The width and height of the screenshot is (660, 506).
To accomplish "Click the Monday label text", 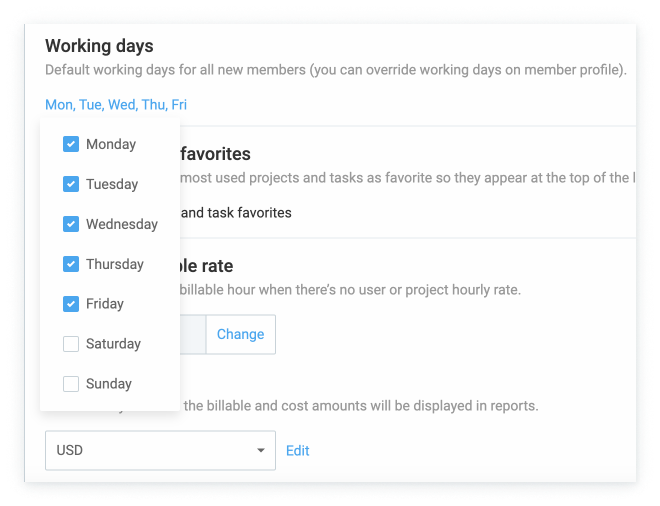I will (x=110, y=144).
